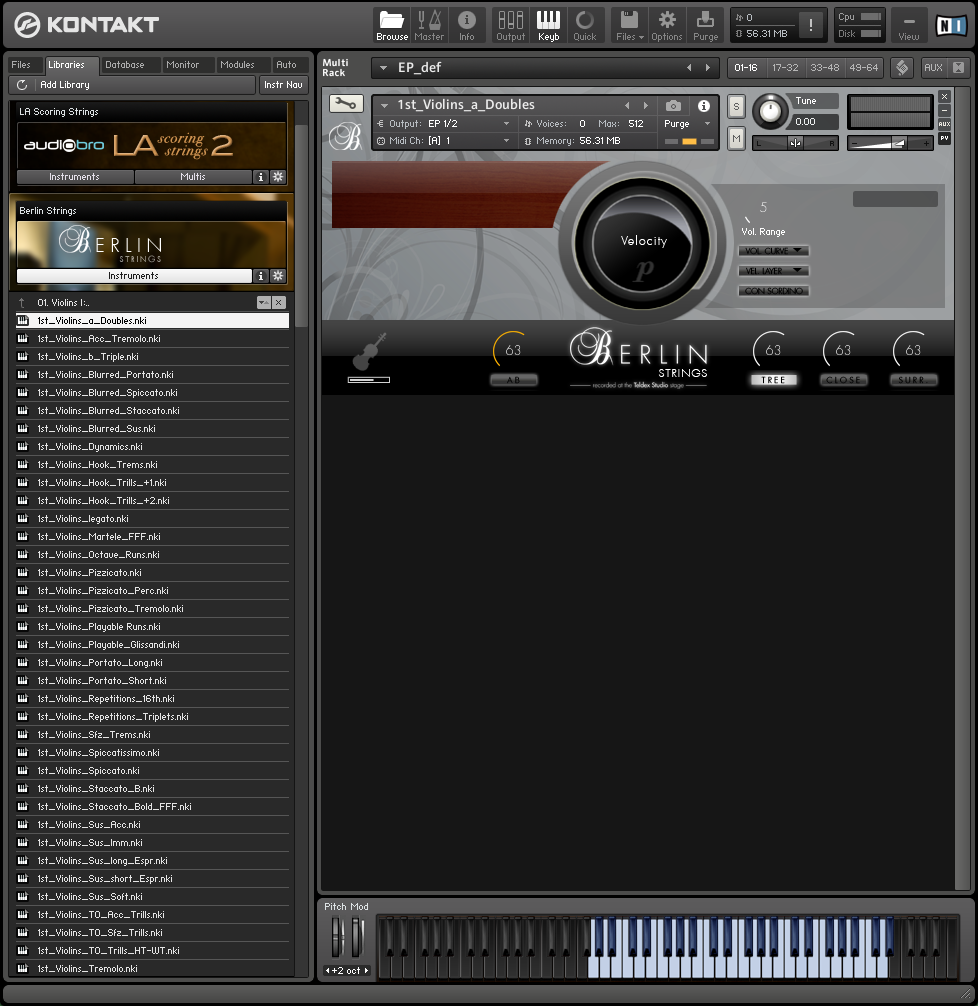Screen dimensions: 978x1006
Task: Expand the instrument name dropdown arrow
Action: (x=384, y=105)
